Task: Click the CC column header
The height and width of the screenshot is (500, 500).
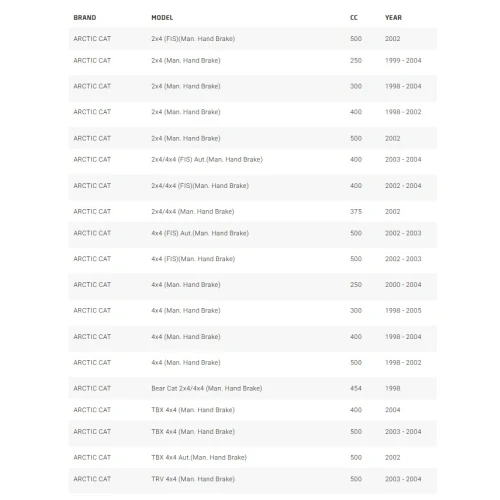Action: point(354,18)
